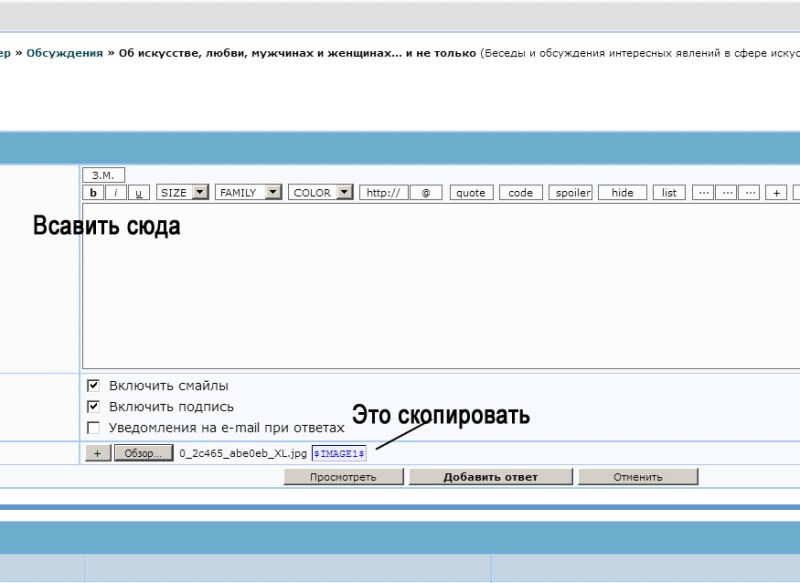Screen dimensions: 800x583
Task: Open the SIZE dropdown
Action: point(183,193)
